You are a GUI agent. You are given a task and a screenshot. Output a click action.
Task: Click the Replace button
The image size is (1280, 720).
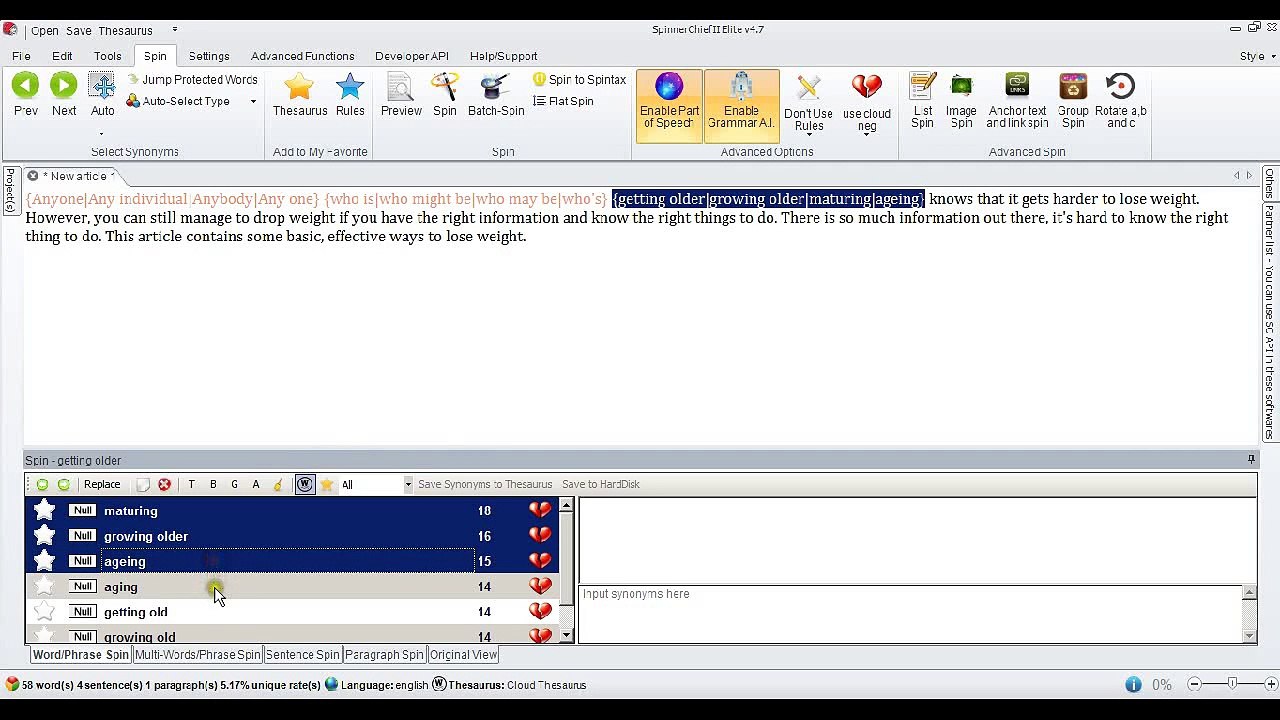click(102, 485)
